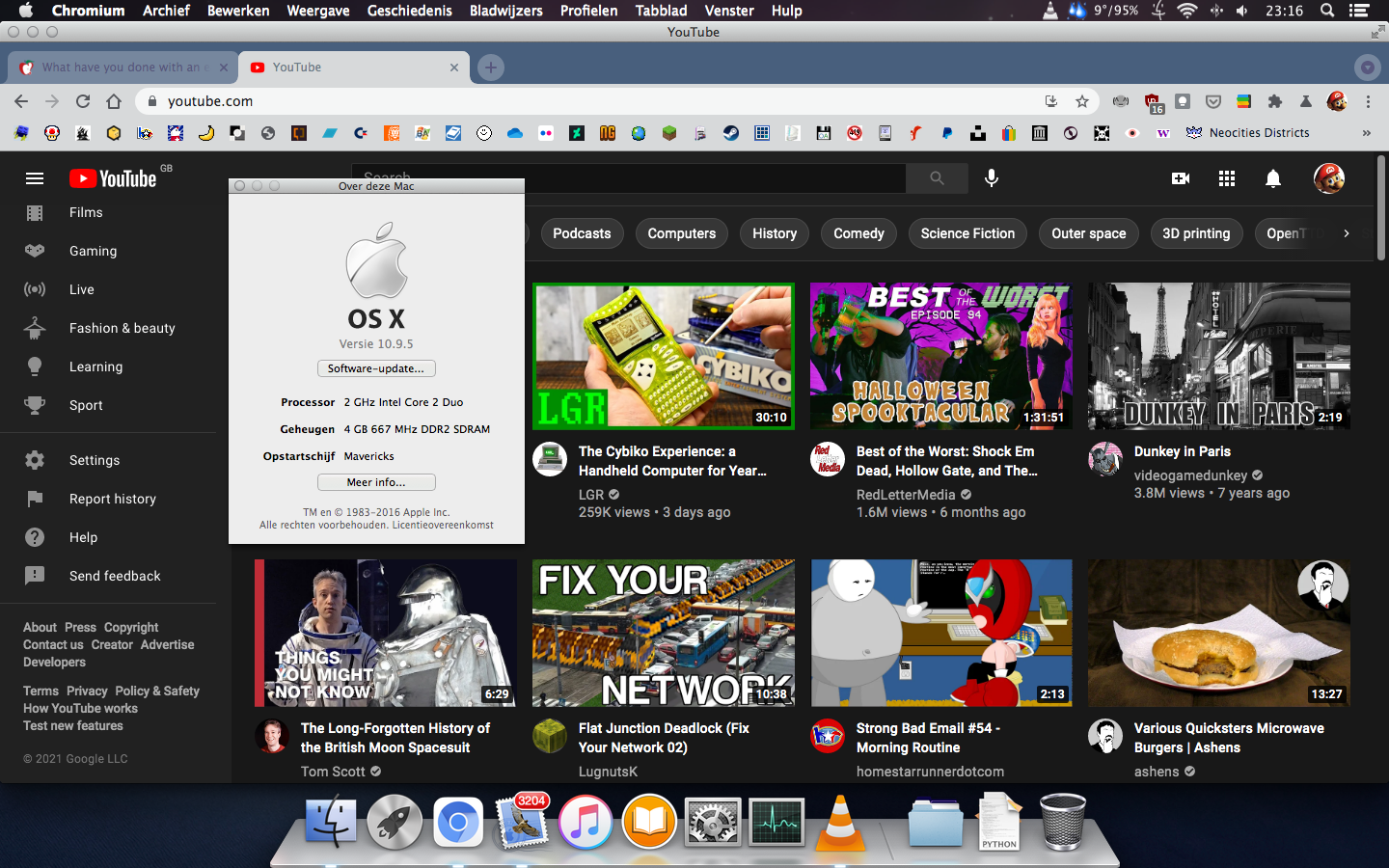Select the Podcasts topic chip
Viewport: 1389px width, 868px height.
click(x=582, y=233)
